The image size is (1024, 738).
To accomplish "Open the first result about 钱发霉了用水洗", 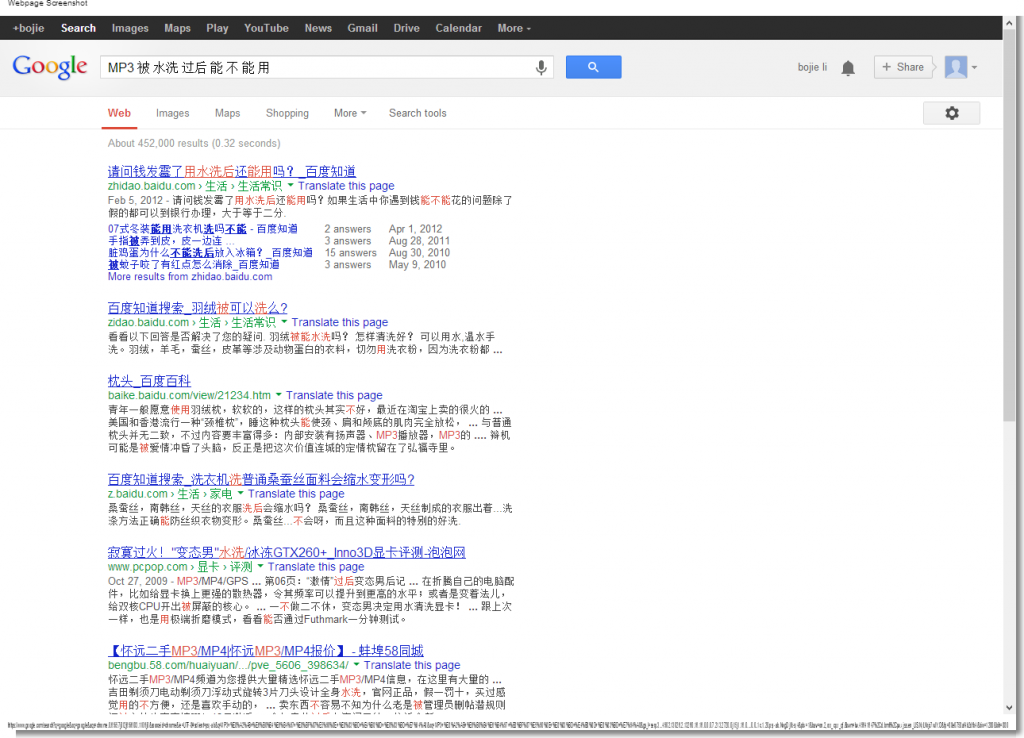I will (x=232, y=171).
